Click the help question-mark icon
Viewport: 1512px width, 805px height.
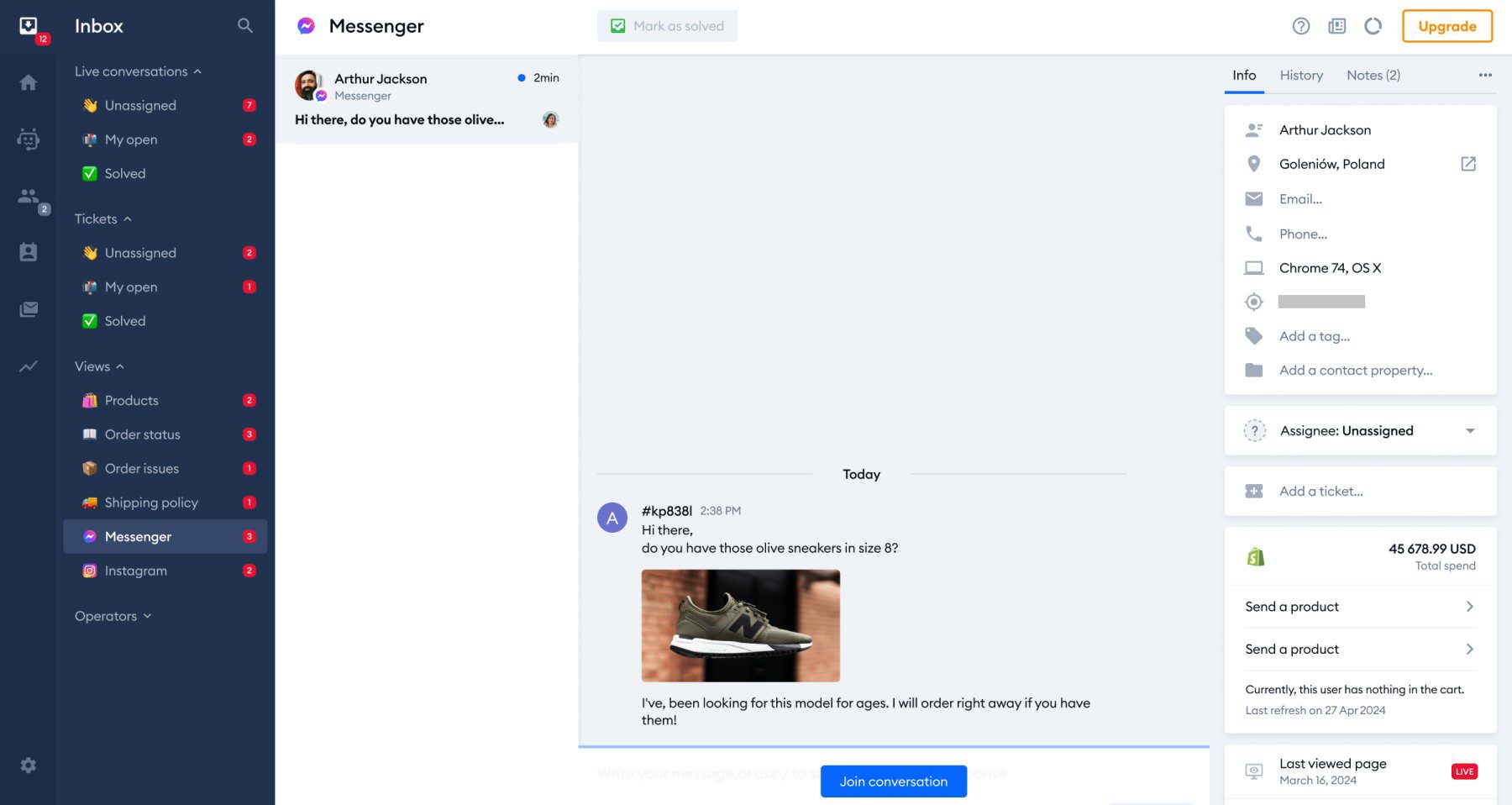[x=1301, y=26]
